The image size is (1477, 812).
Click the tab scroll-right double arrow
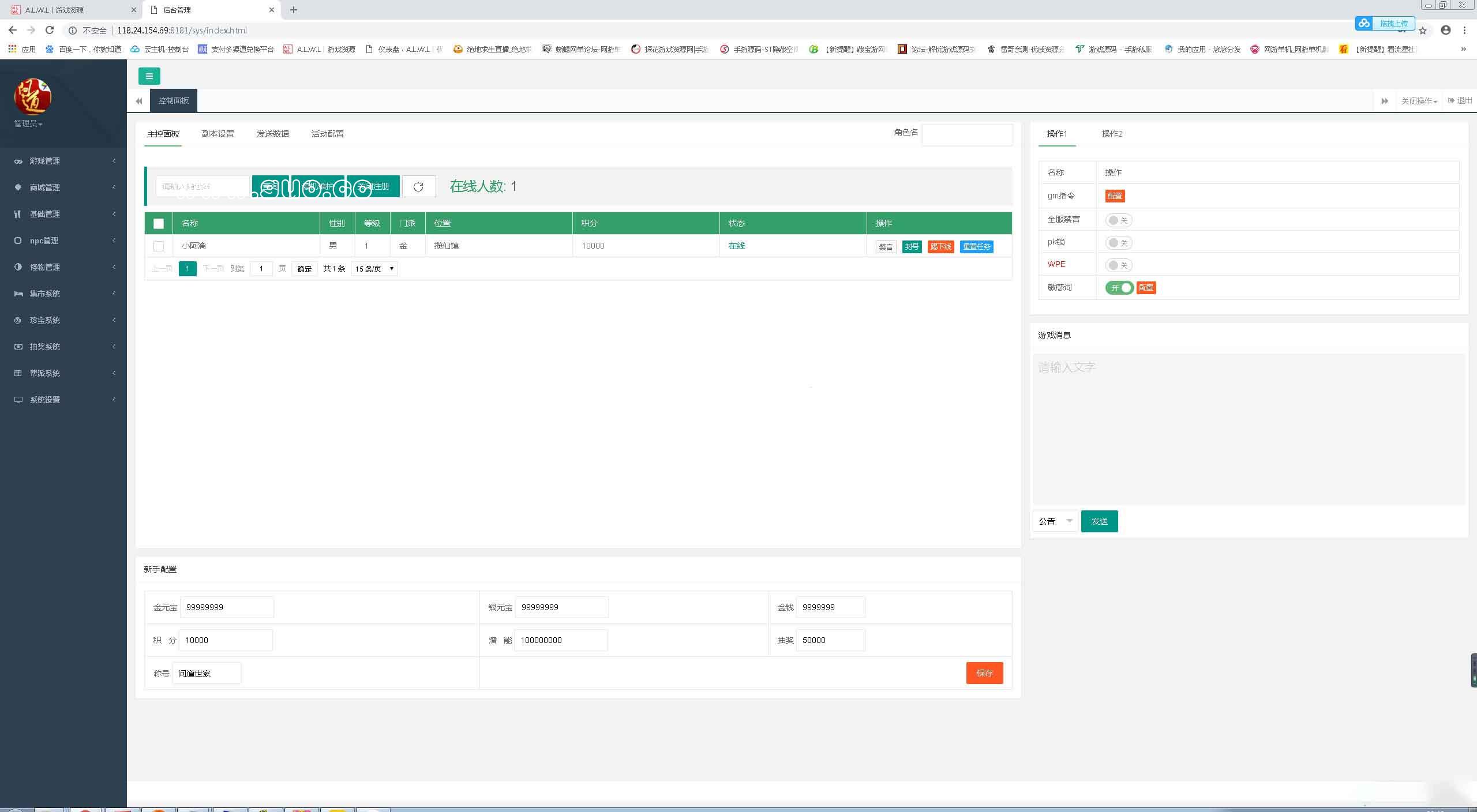click(1384, 101)
